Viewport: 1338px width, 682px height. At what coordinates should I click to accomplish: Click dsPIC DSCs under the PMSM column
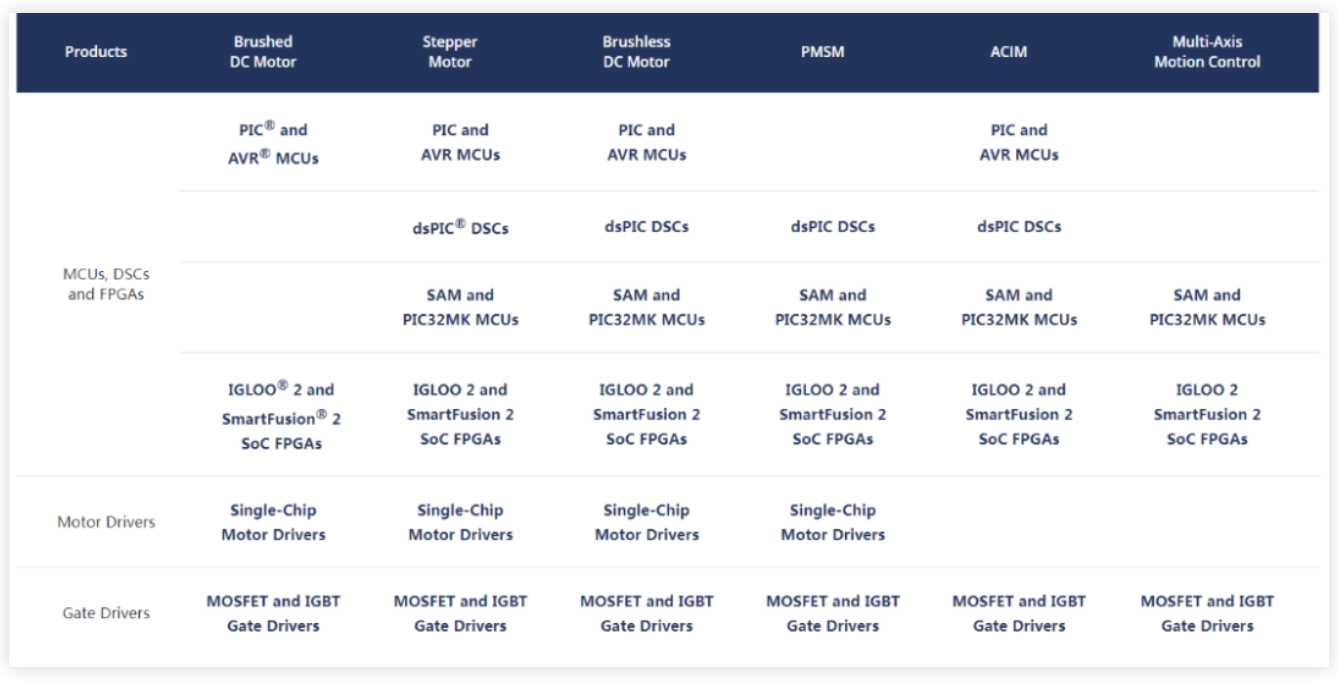pos(833,227)
